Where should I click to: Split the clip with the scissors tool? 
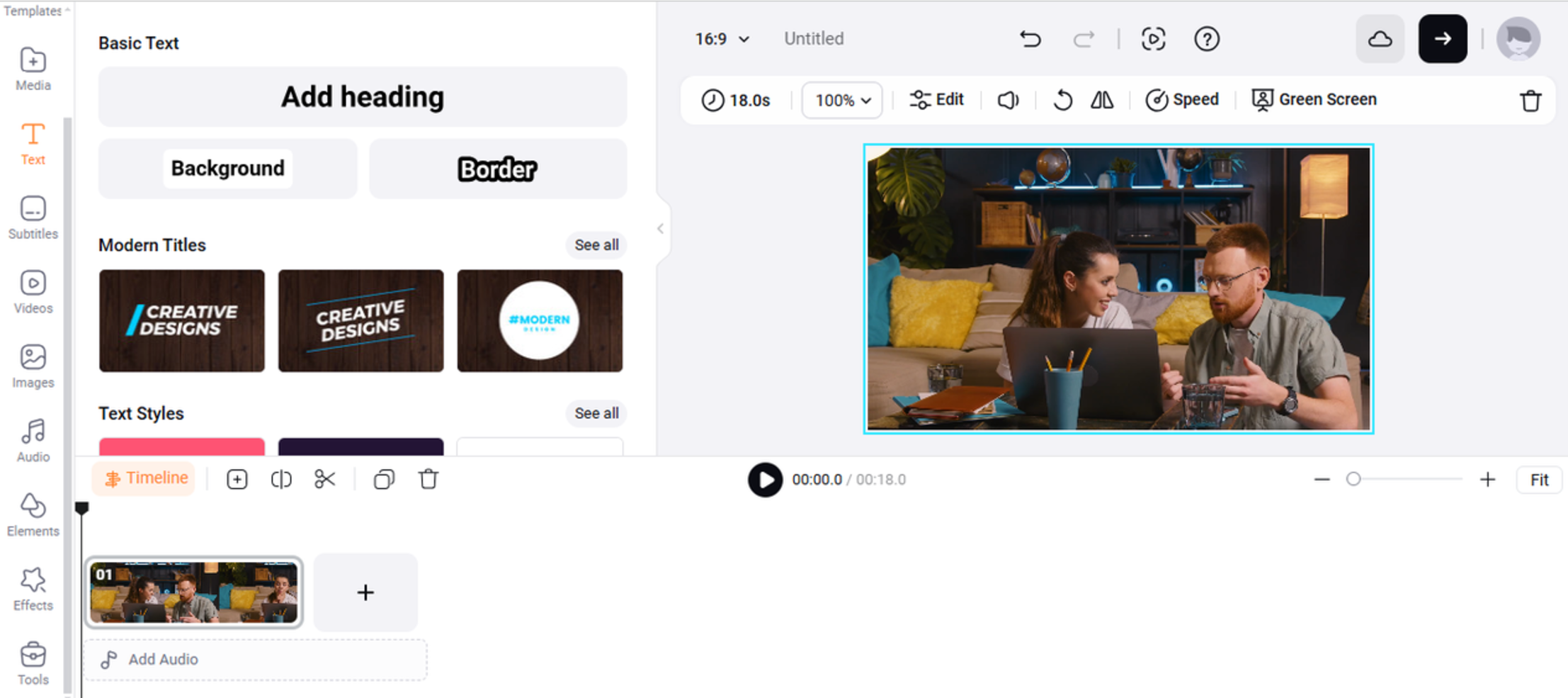tap(325, 479)
